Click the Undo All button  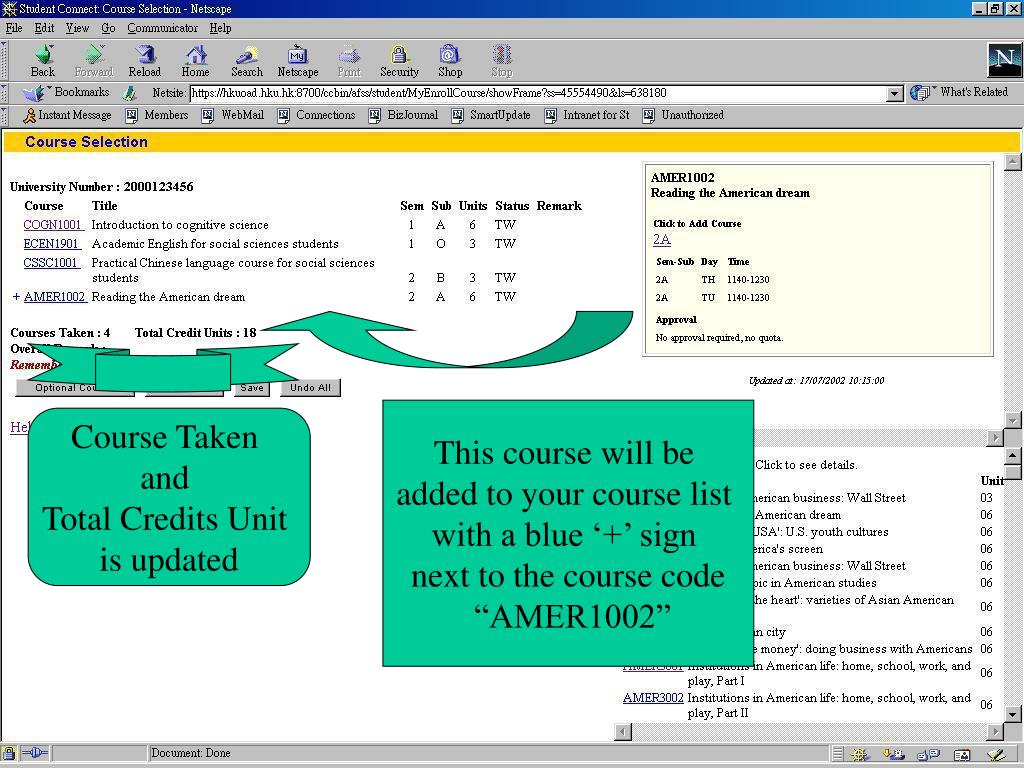point(310,388)
